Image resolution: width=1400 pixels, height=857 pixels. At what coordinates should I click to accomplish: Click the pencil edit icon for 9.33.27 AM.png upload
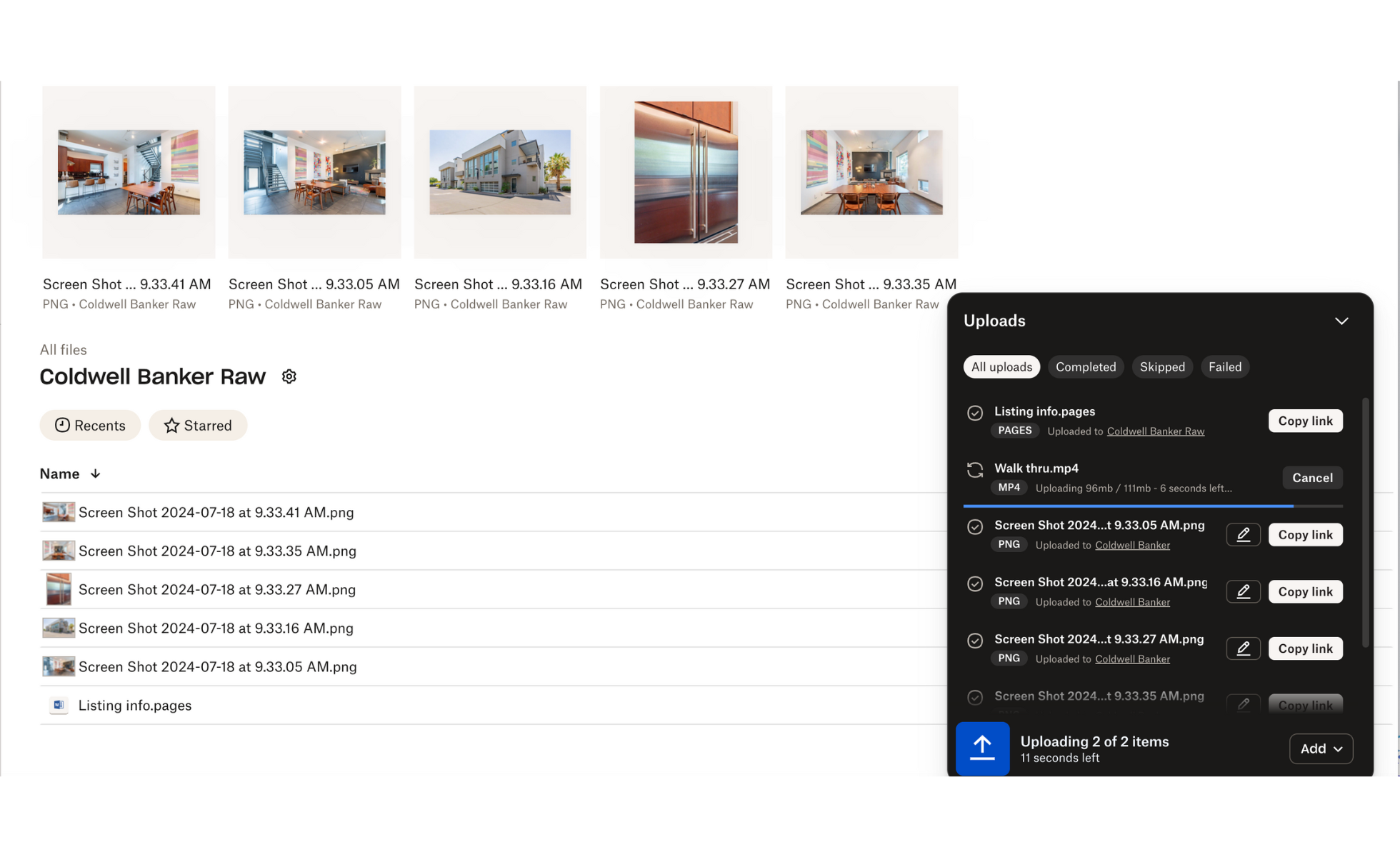point(1243,648)
